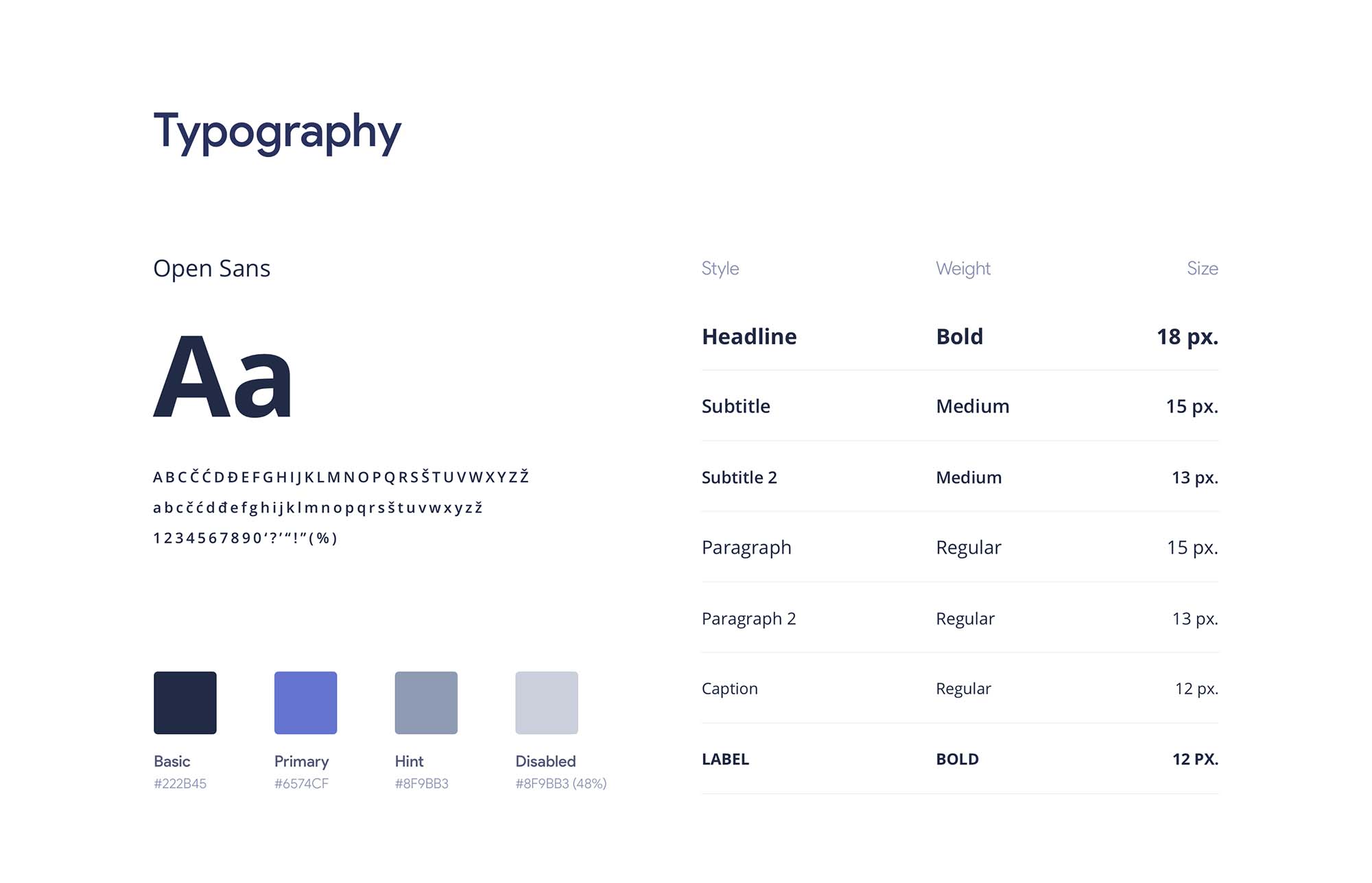Click the Size column header
This screenshot has width=1372, height=883.
click(x=1203, y=268)
